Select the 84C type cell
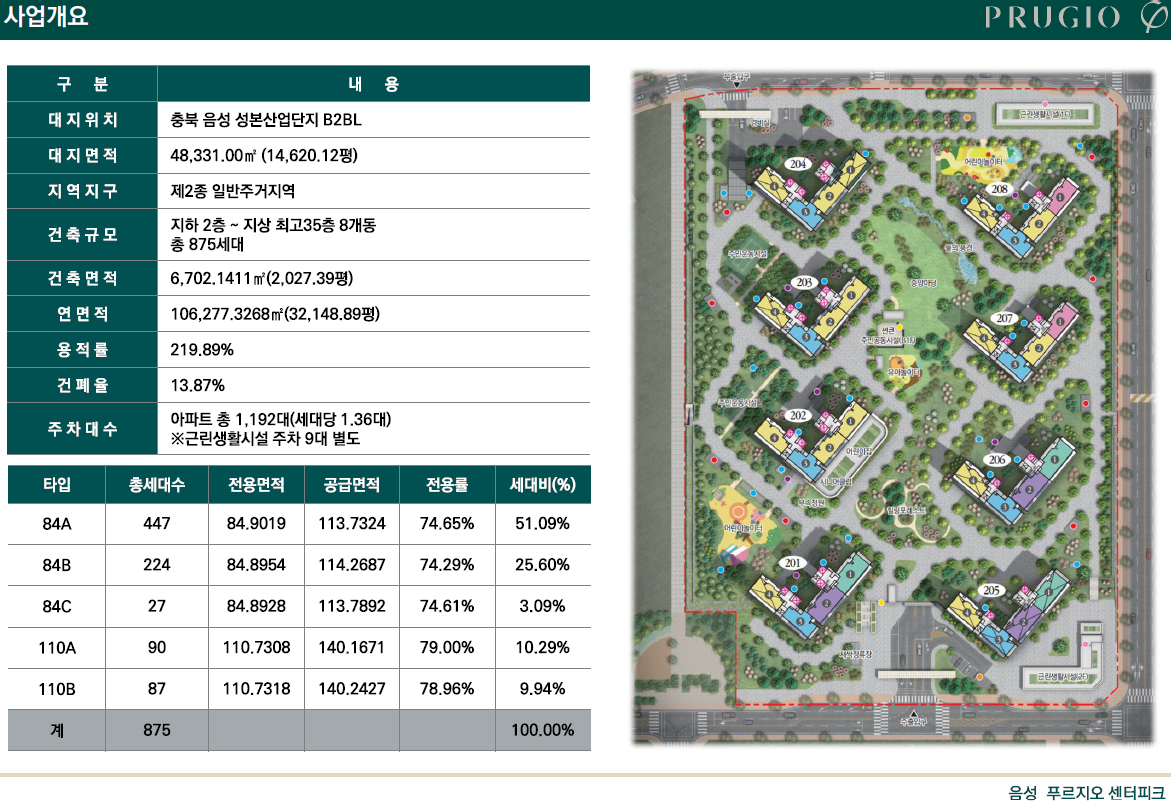1171x802 pixels. click(x=57, y=606)
